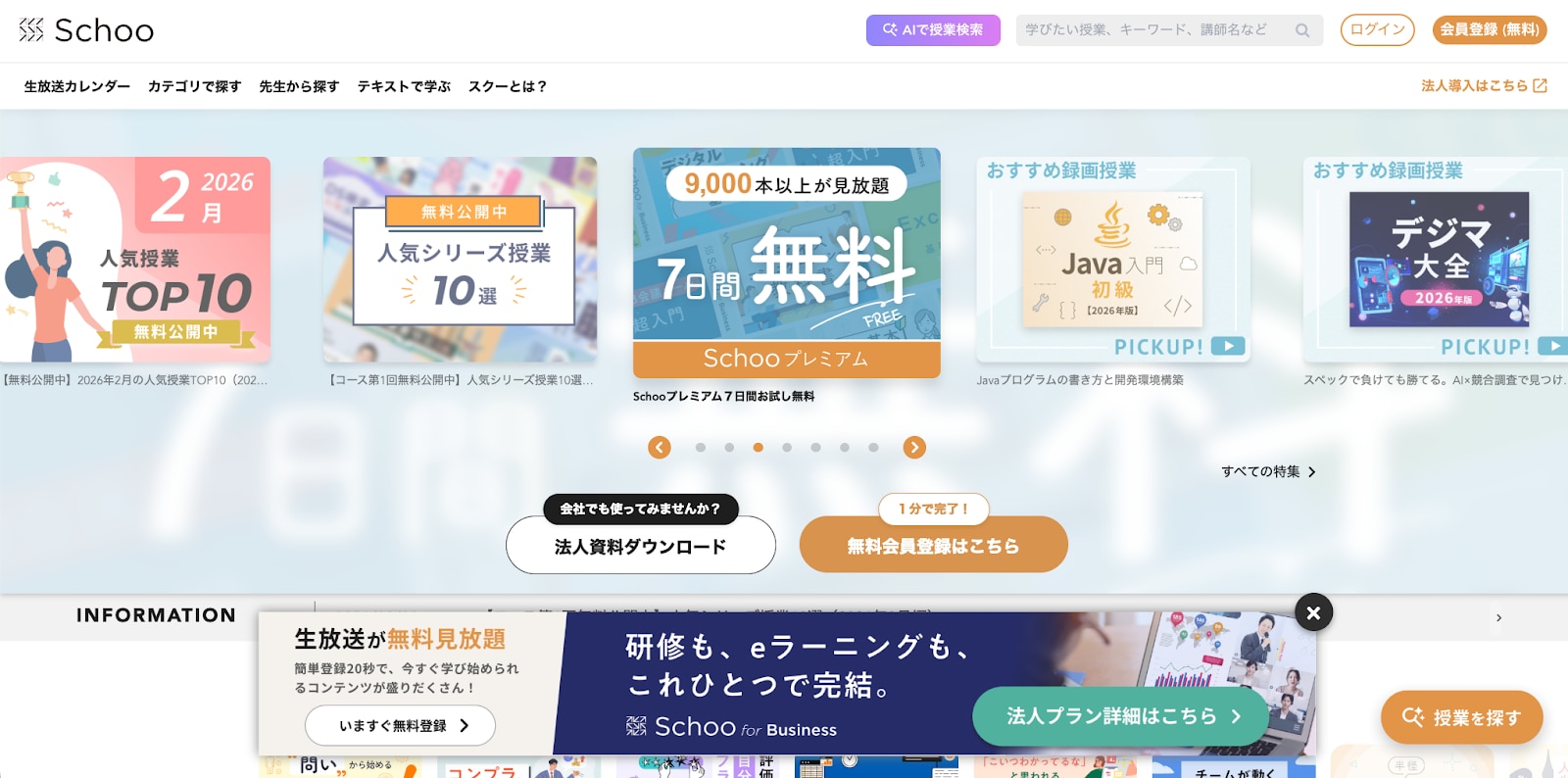Click the ログイン button

click(1377, 29)
